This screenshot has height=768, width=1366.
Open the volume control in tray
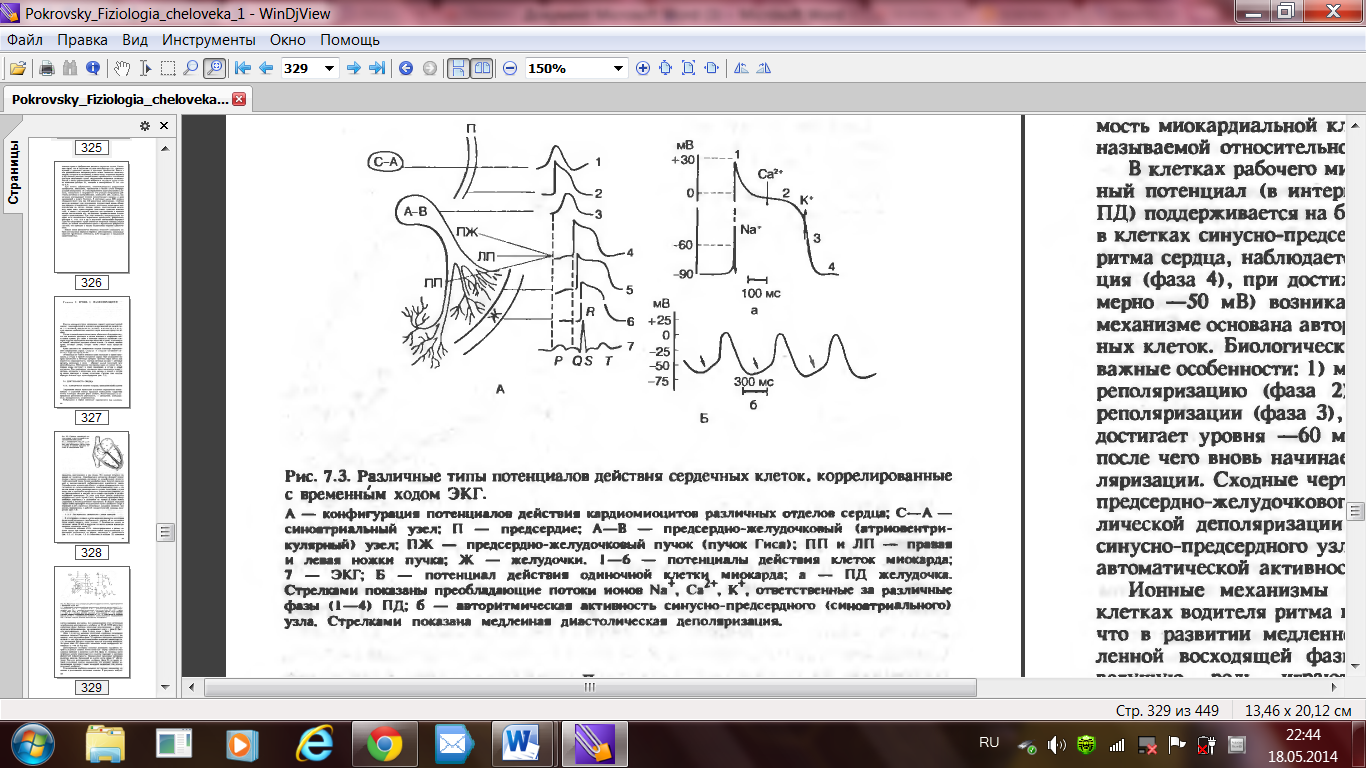click(x=1057, y=745)
